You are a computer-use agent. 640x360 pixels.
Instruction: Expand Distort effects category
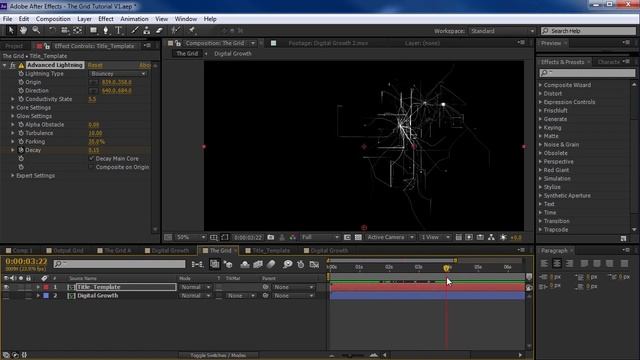(x=540, y=93)
